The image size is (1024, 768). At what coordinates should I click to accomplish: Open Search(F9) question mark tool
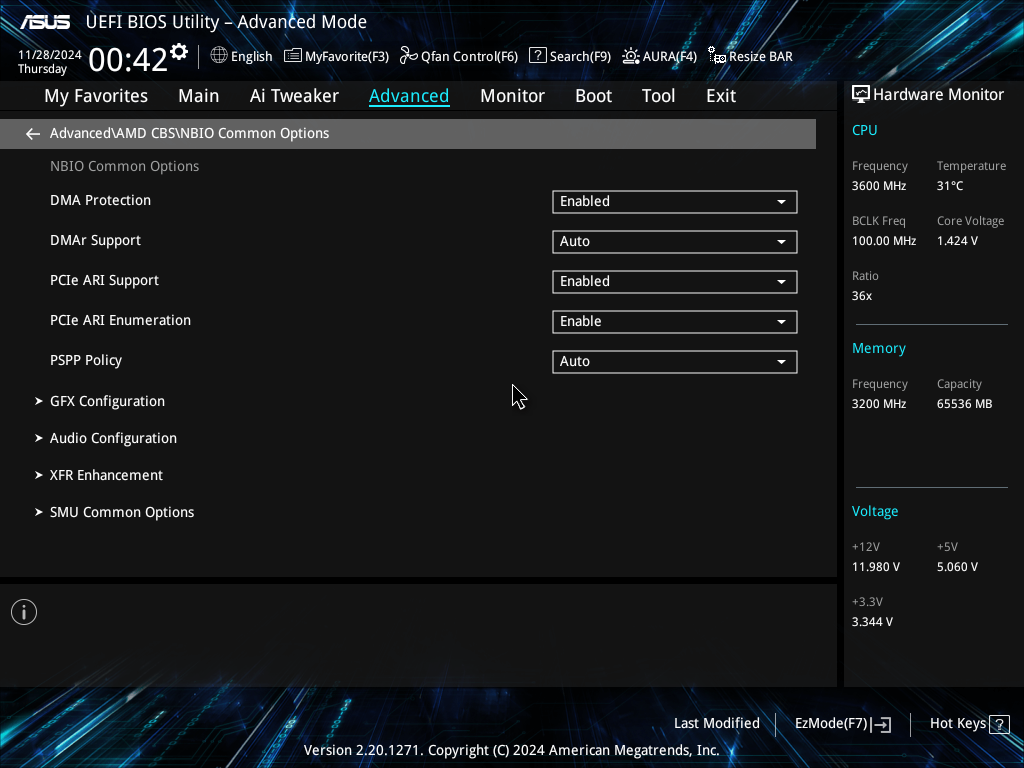(569, 57)
